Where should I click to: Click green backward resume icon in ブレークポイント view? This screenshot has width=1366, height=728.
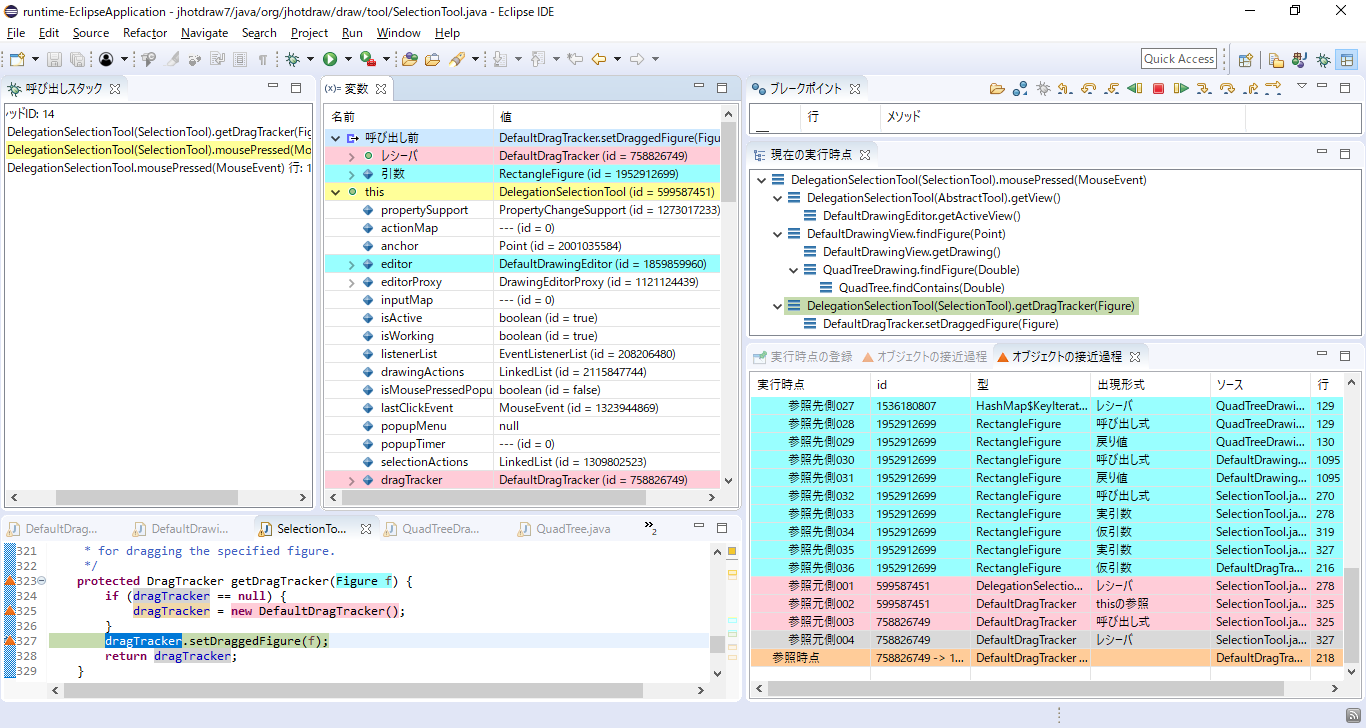coord(1134,88)
